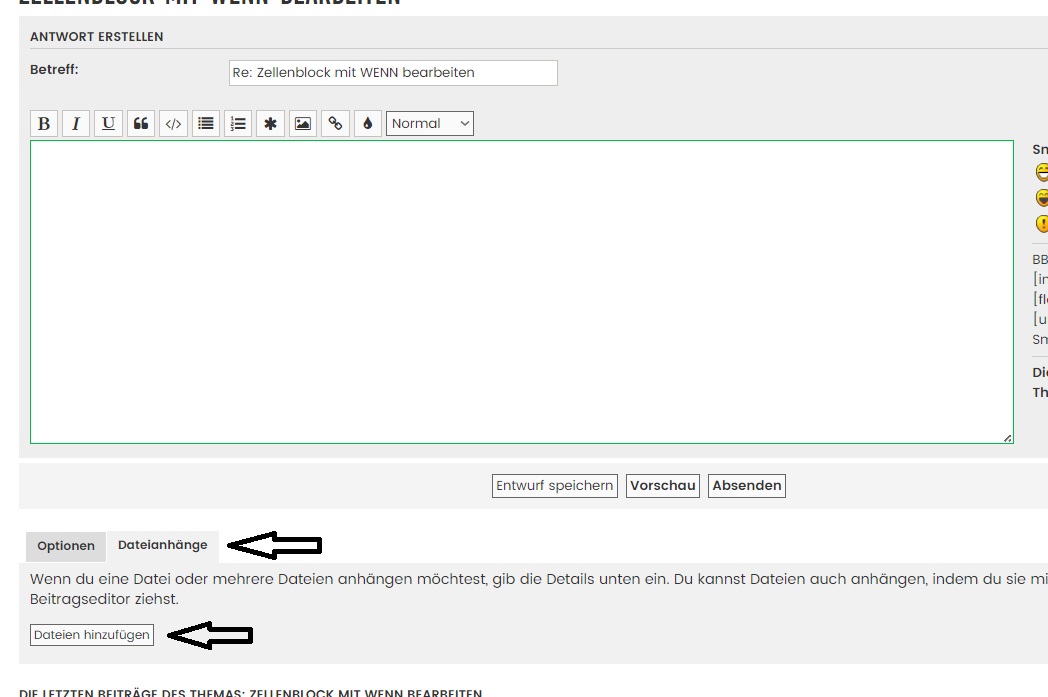Insert a quote block
The height and width of the screenshot is (697, 1048).
coord(141,124)
